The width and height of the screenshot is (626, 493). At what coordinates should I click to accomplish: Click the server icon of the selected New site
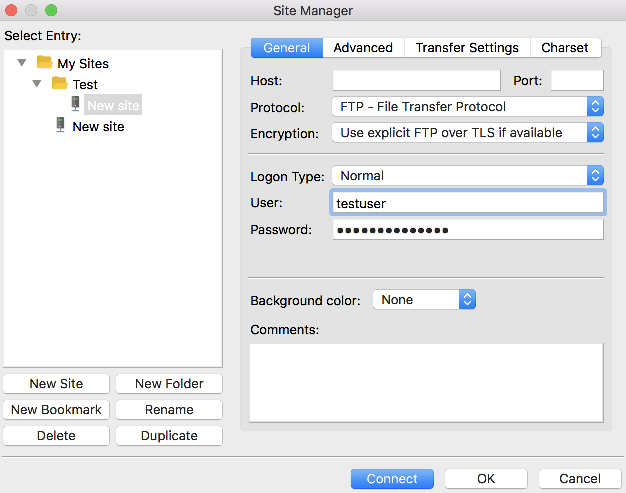click(x=75, y=104)
